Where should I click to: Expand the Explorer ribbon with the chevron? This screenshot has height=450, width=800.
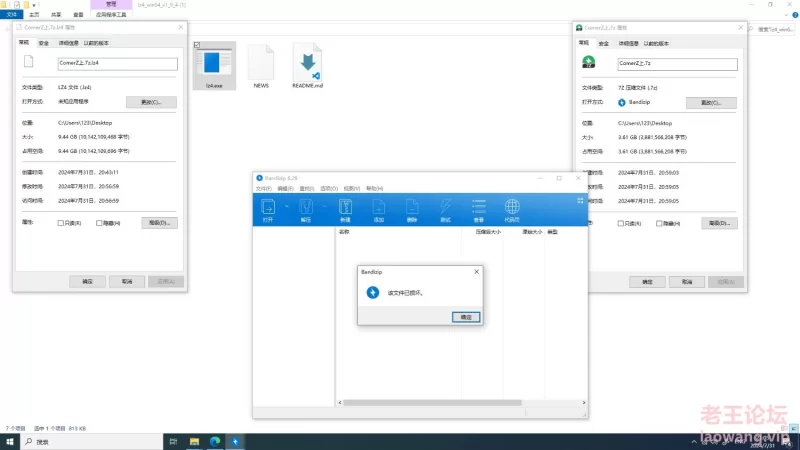(x=786, y=15)
